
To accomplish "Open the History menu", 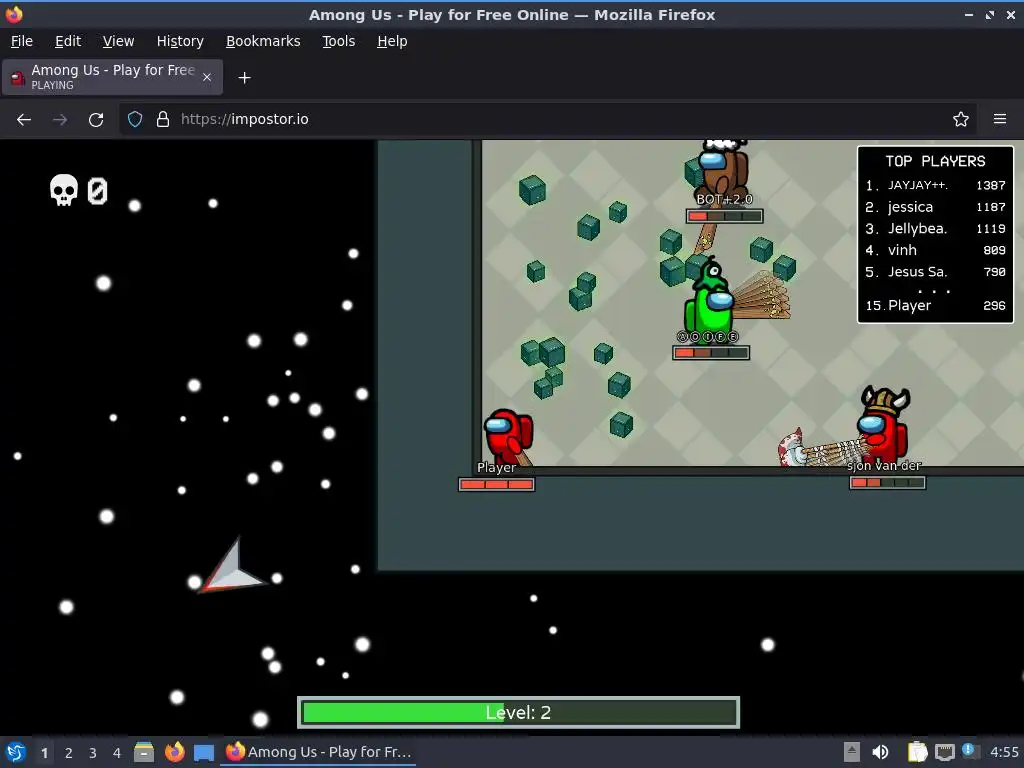I will tap(180, 41).
